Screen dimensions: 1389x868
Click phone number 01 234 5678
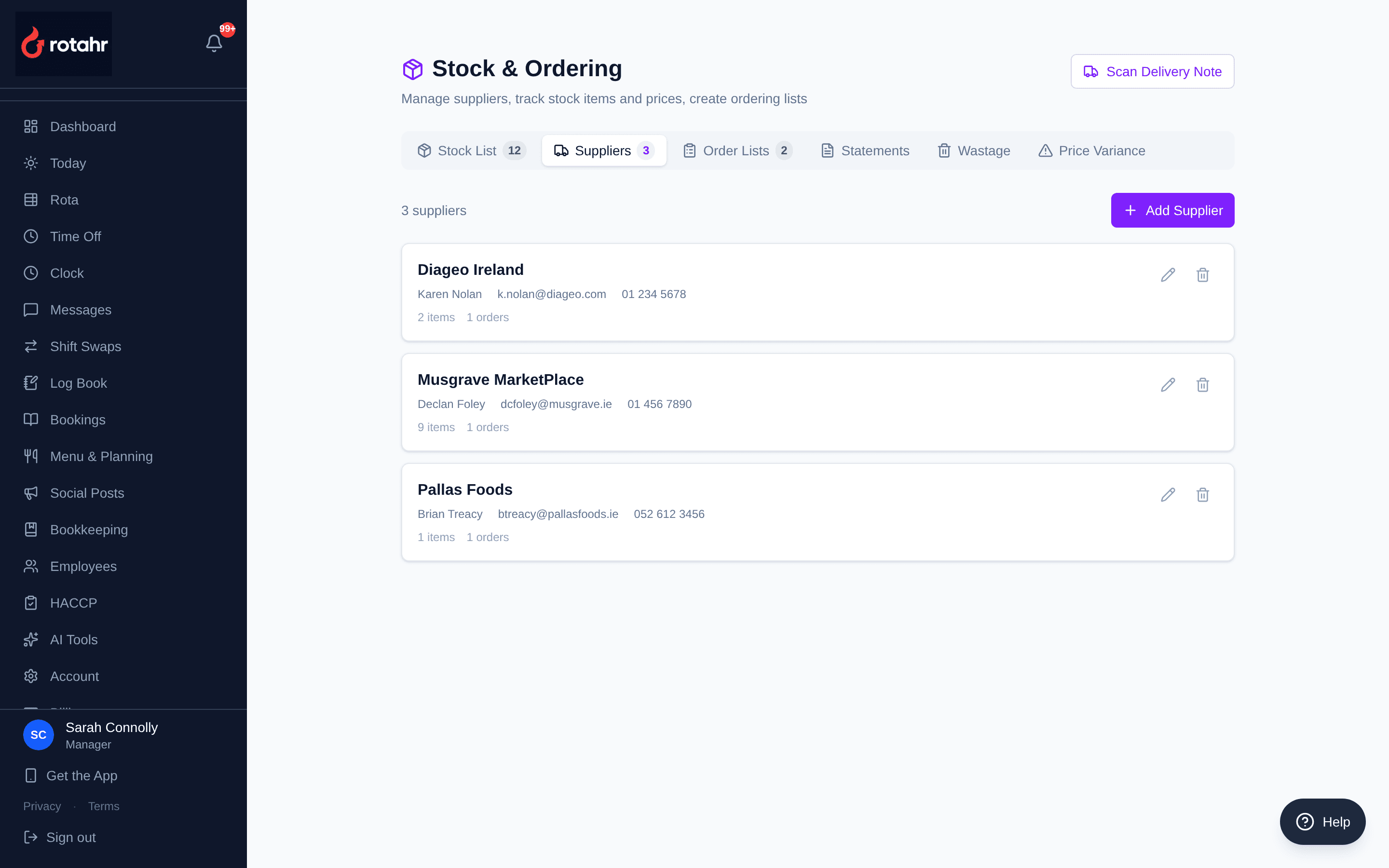point(654,294)
